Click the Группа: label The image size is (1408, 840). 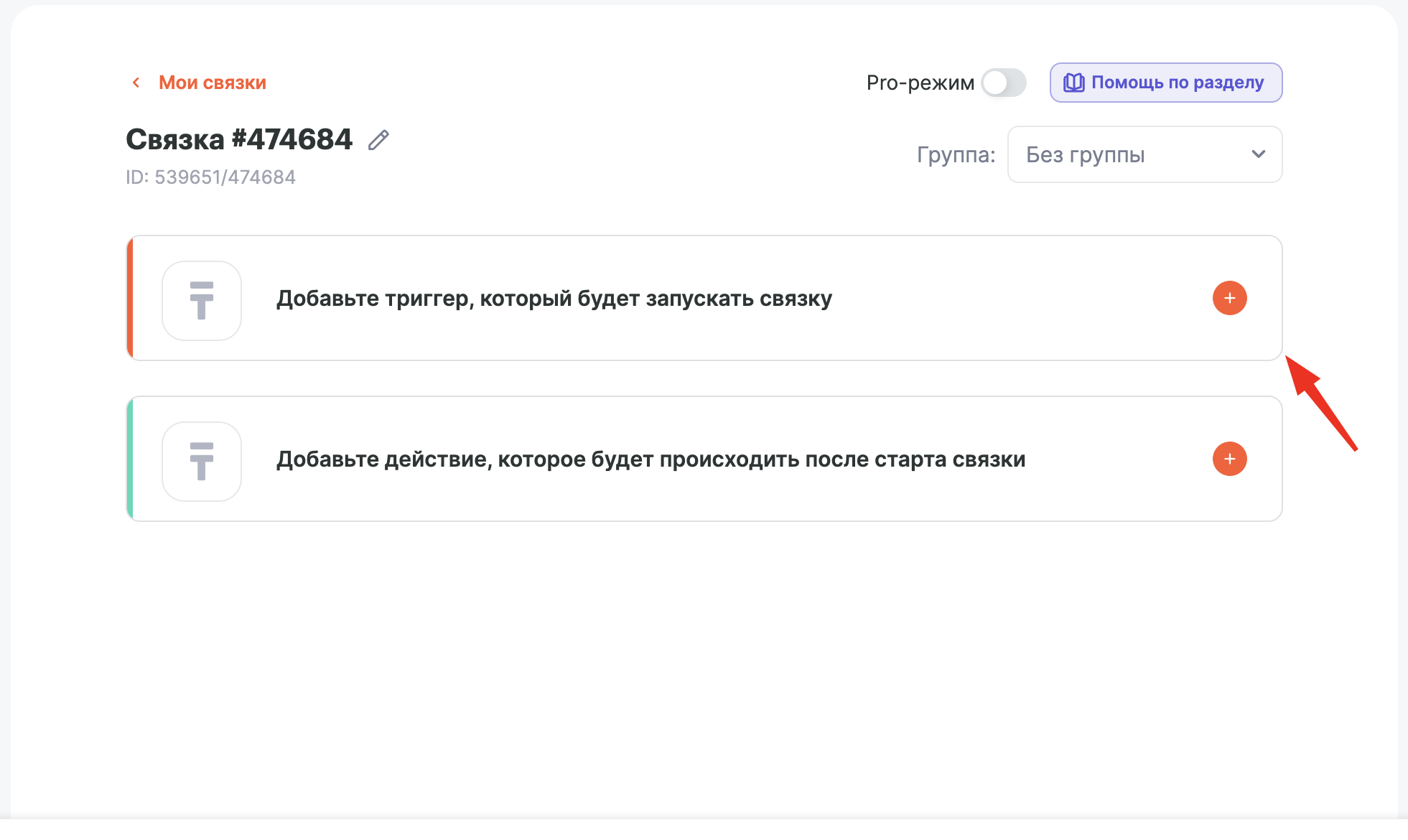(x=956, y=155)
